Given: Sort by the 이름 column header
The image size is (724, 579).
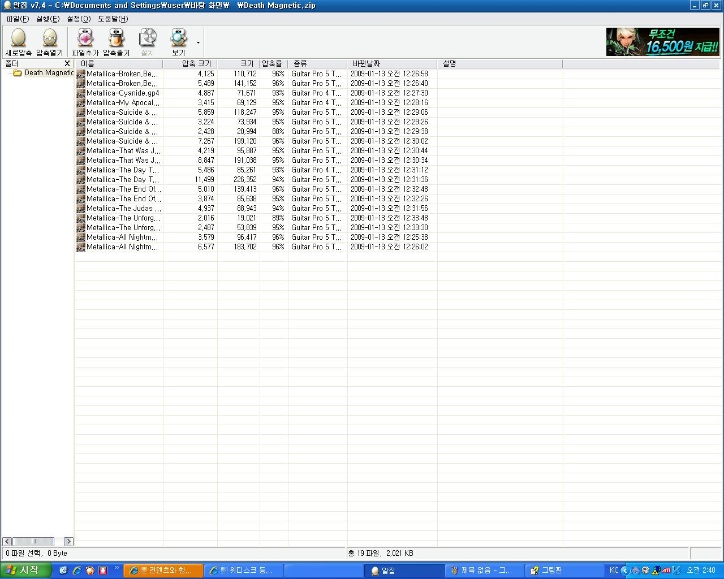Looking at the screenshot, I should coord(119,64).
